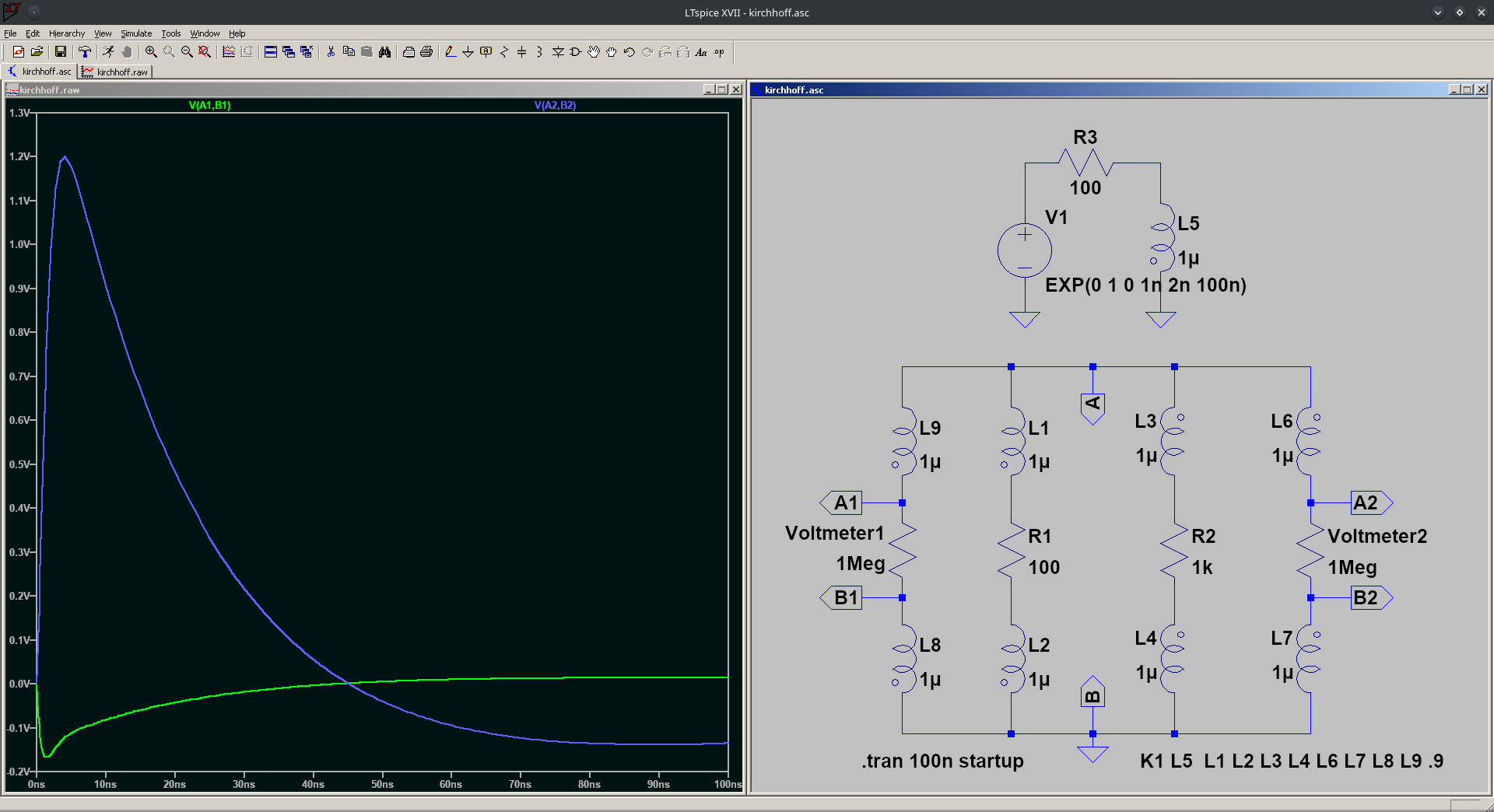Open the Simulate menu
Viewport: 1494px width, 812px height.
coord(136,33)
